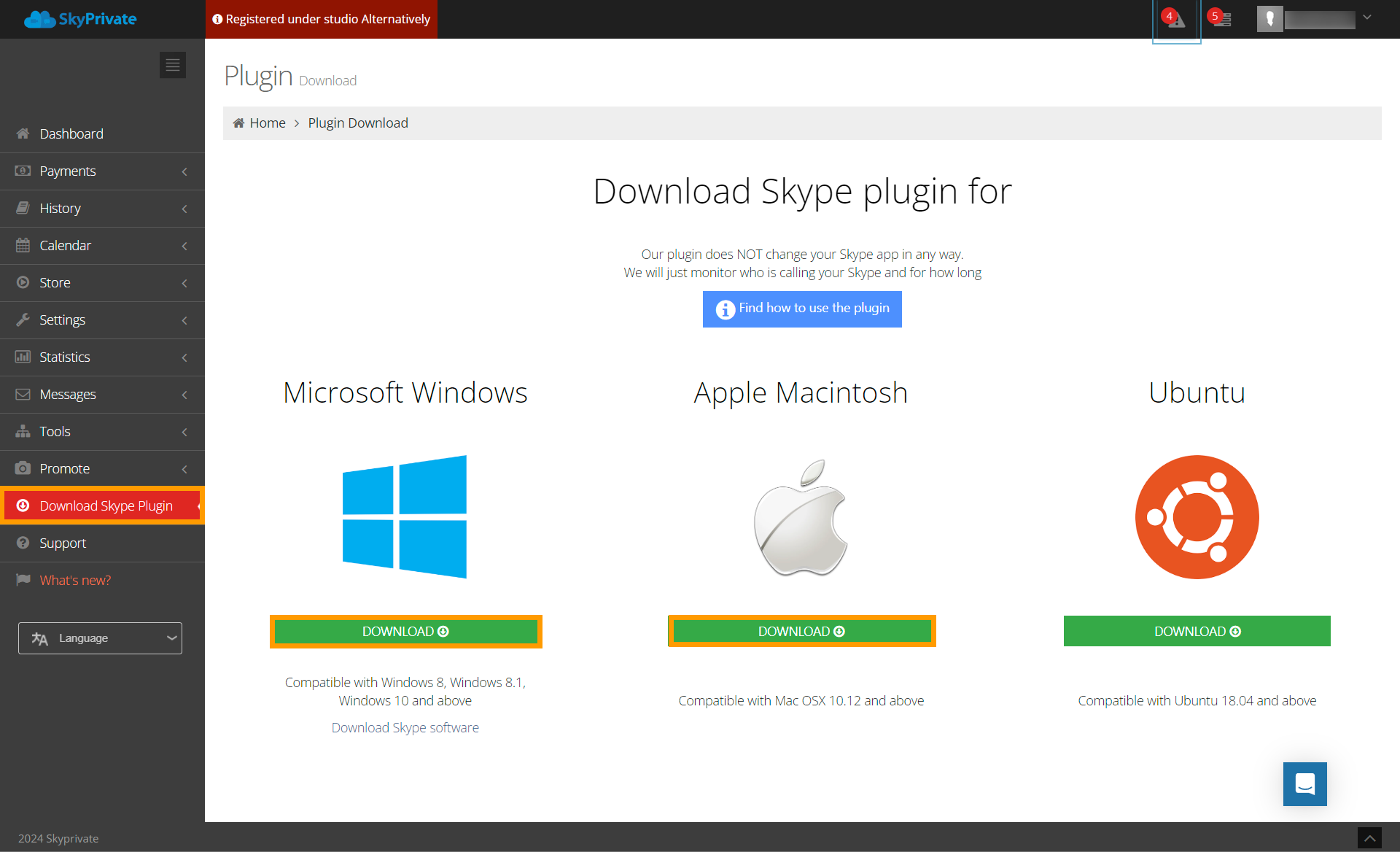Open the live chat widget
The height and width of the screenshot is (852, 1400).
tap(1304, 784)
